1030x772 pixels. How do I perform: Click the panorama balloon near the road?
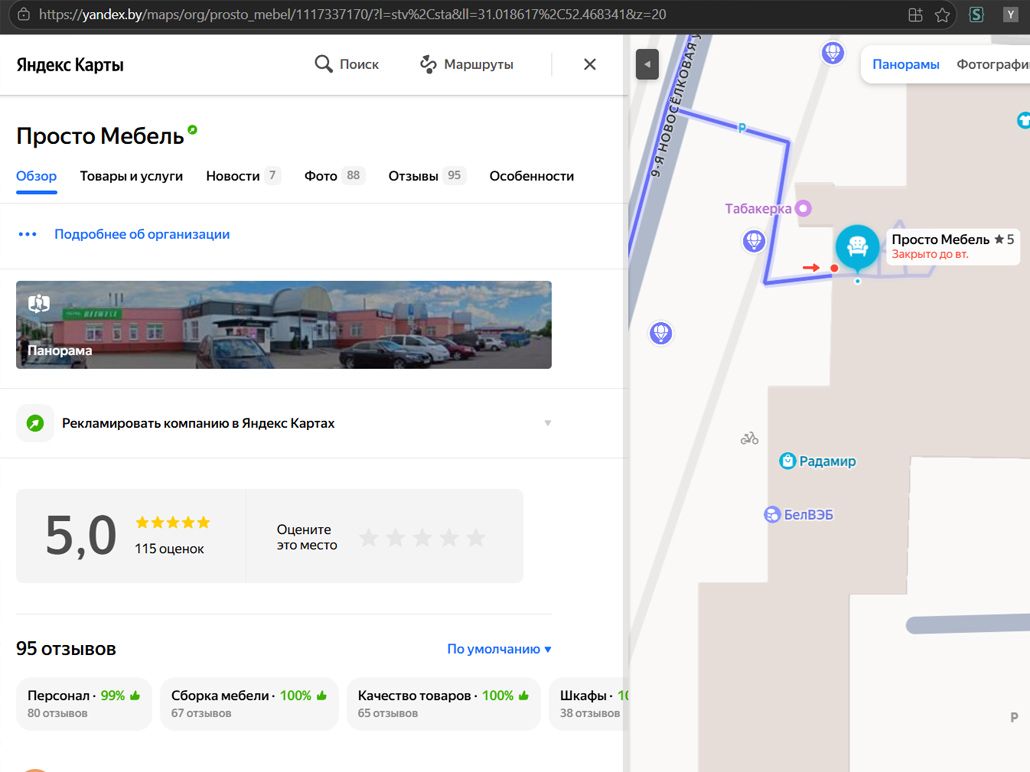[x=661, y=332]
